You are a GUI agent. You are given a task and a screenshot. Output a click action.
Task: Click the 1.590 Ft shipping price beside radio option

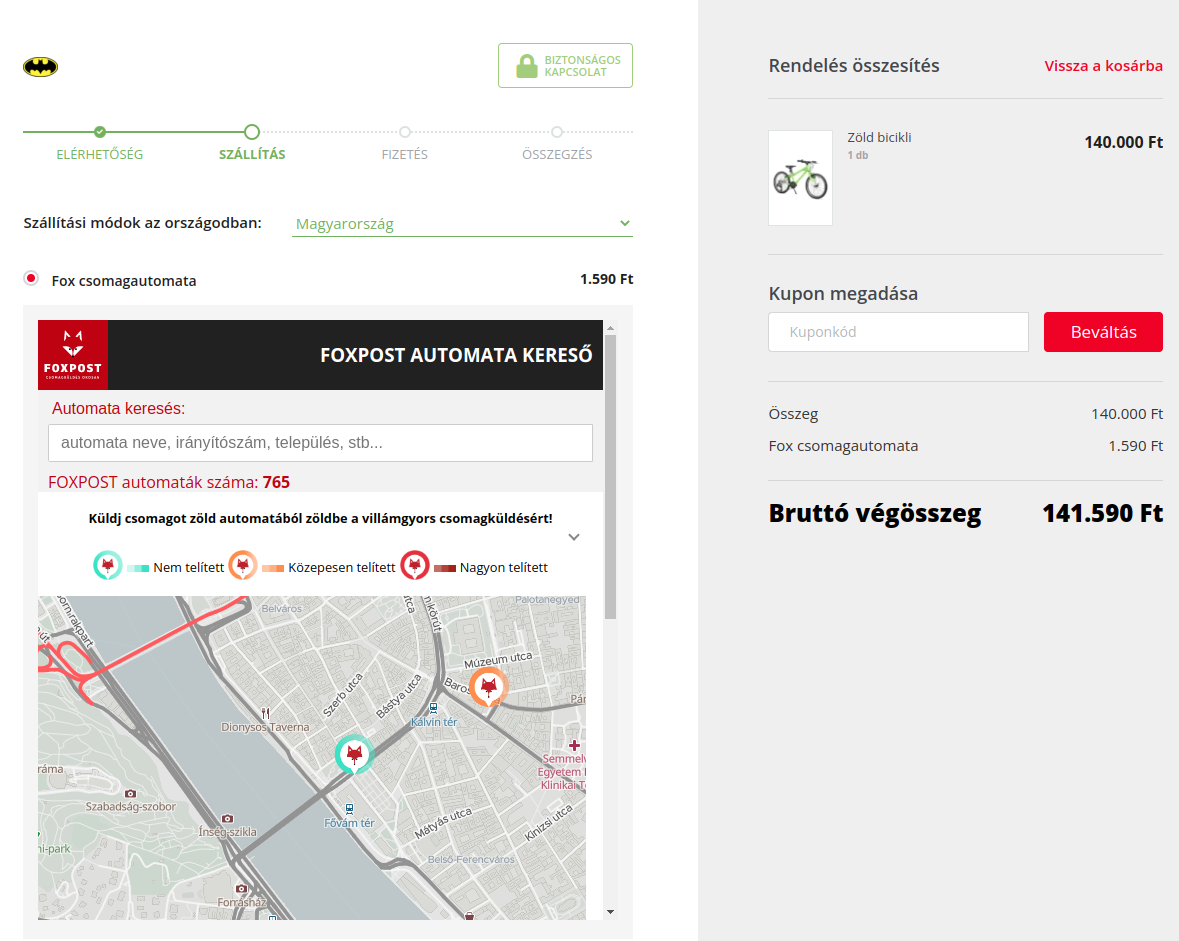[x=607, y=279]
